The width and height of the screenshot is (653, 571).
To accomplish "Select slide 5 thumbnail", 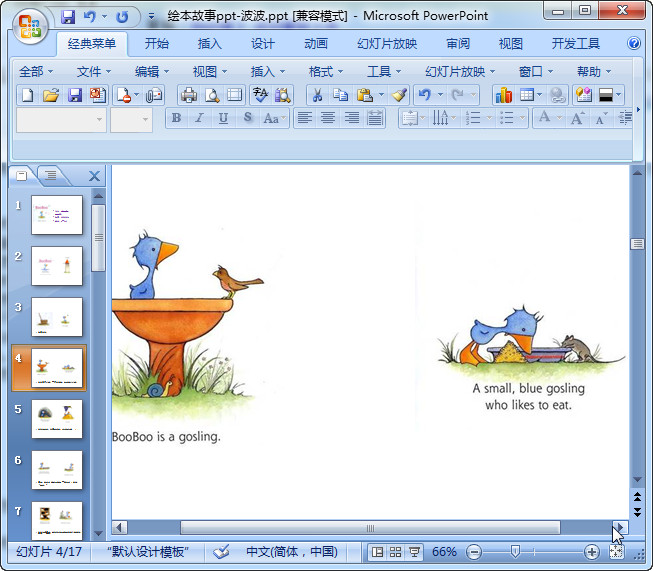I will pyautogui.click(x=57, y=419).
